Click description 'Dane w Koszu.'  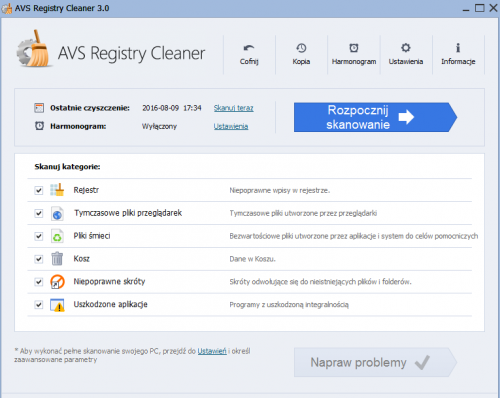coord(252,259)
